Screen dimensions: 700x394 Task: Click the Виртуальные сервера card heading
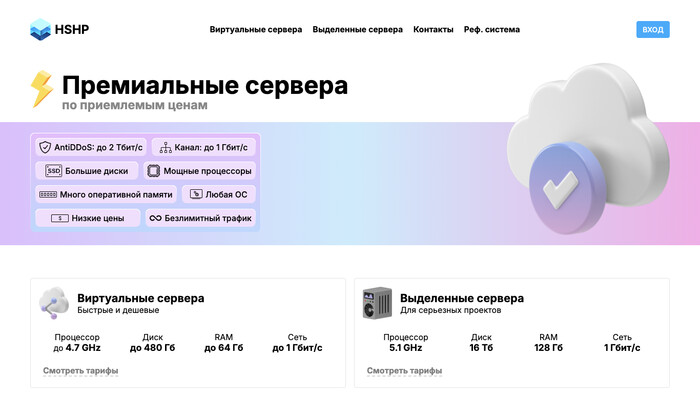coord(141,298)
